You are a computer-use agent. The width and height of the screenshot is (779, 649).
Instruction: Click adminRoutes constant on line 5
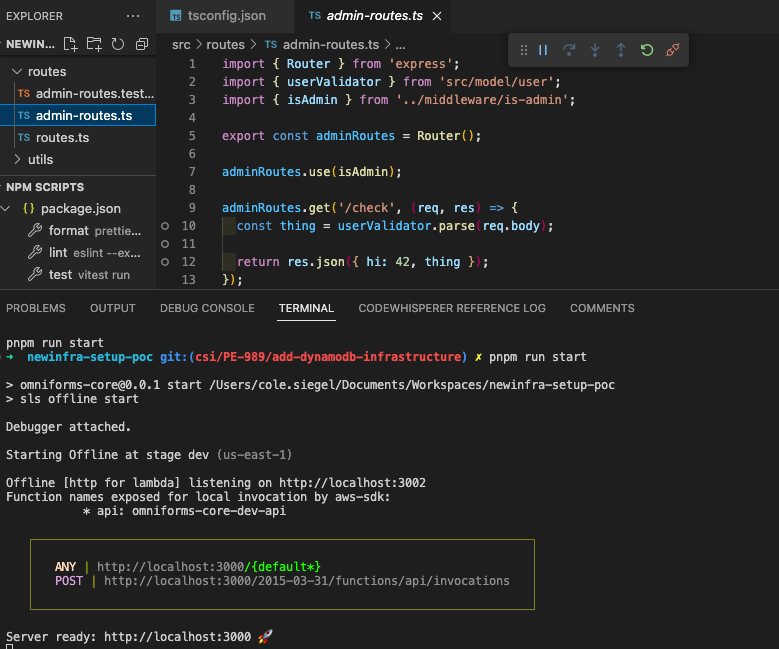coord(355,136)
